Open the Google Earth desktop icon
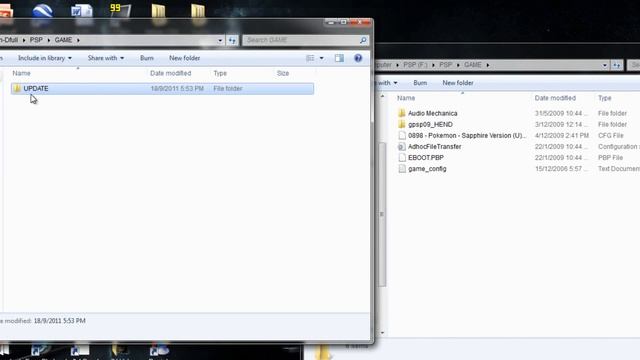 click(42, 11)
